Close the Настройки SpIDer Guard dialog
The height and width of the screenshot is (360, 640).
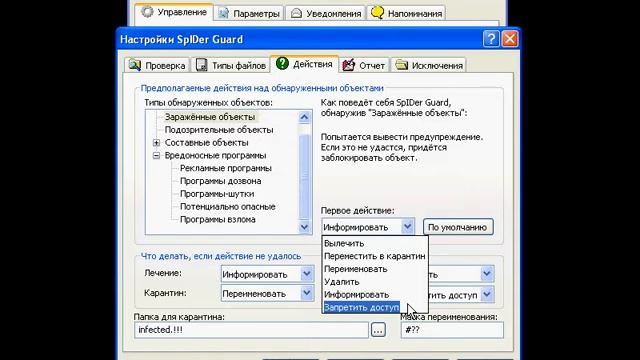(510, 39)
